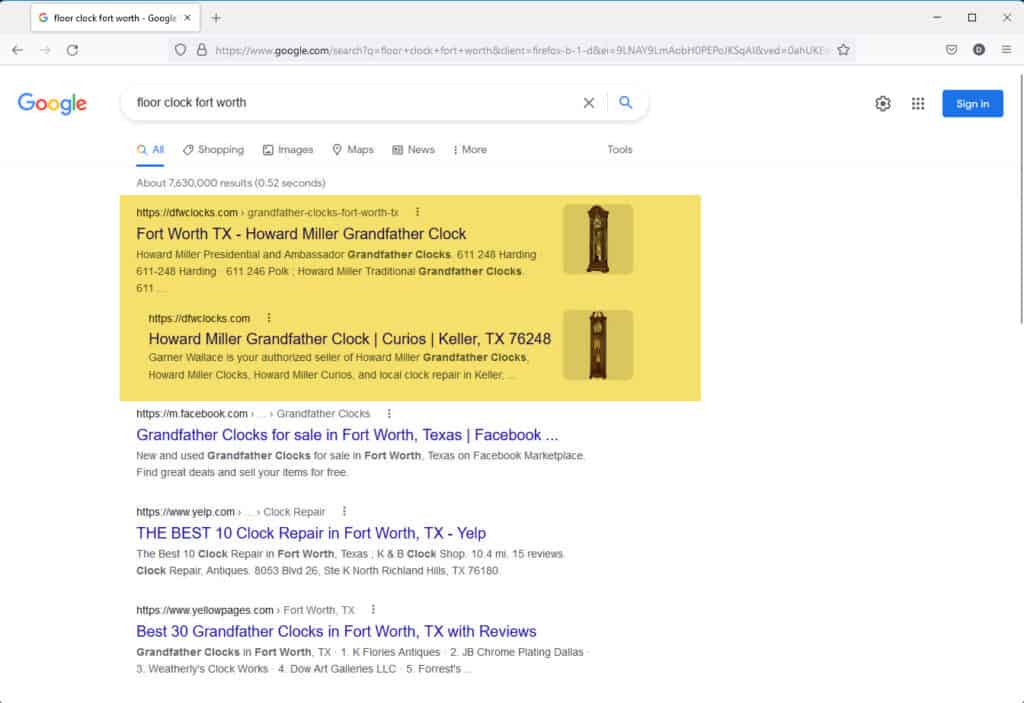Click the site security padlock icon
This screenshot has width=1024, height=703.
202,50
